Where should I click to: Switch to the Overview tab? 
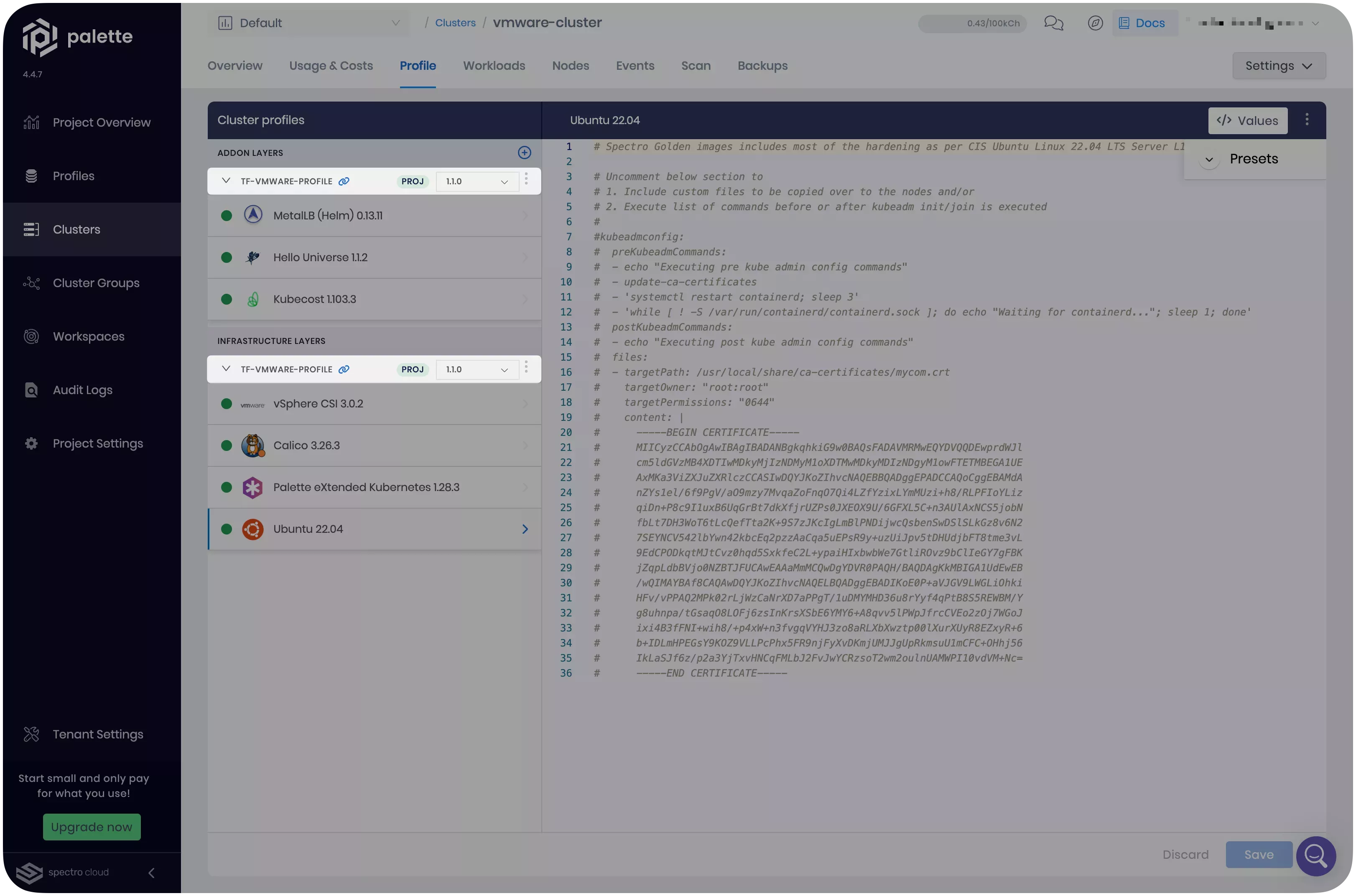(235, 66)
